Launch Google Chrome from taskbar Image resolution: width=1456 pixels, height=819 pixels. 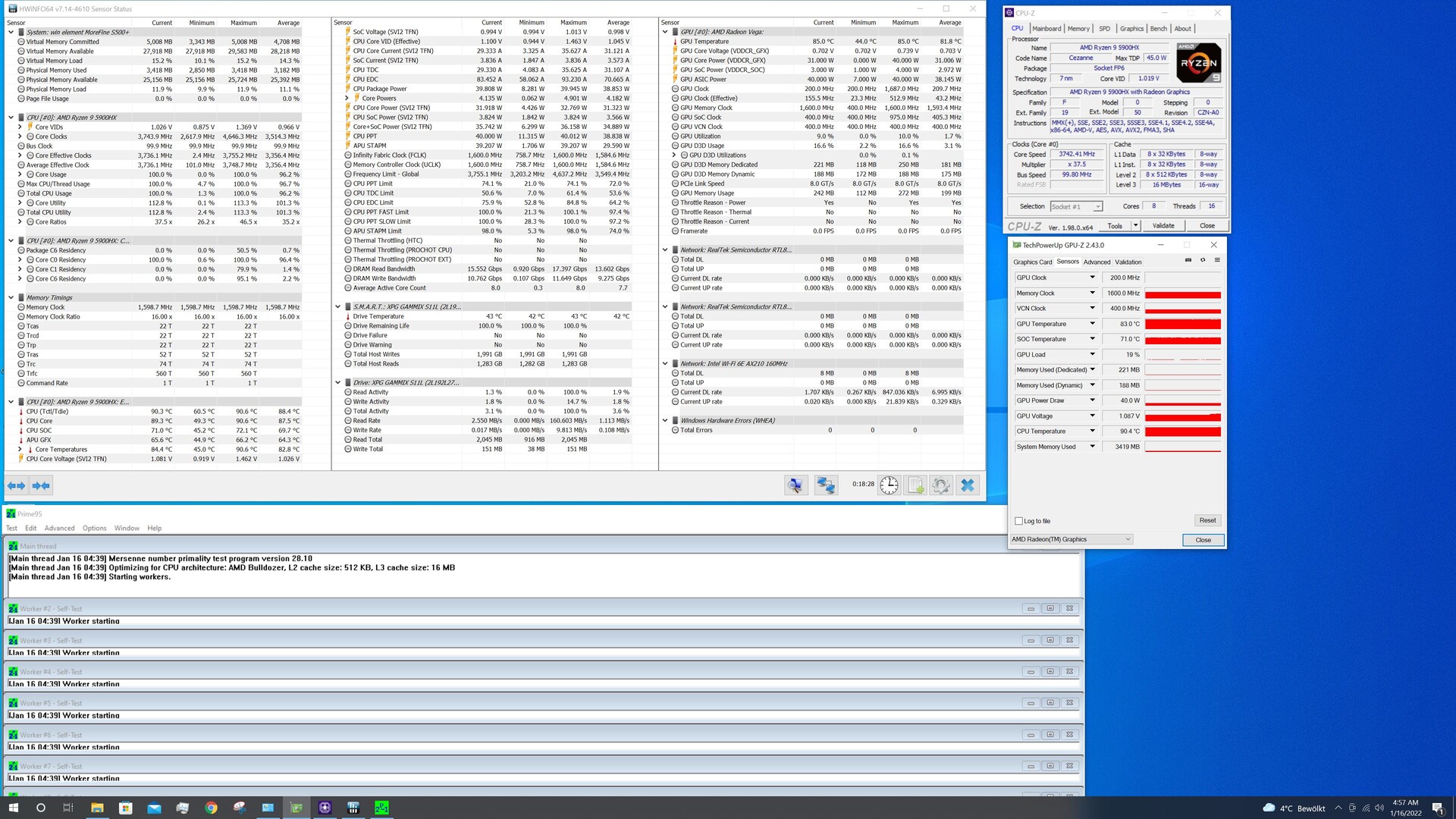[x=211, y=808]
